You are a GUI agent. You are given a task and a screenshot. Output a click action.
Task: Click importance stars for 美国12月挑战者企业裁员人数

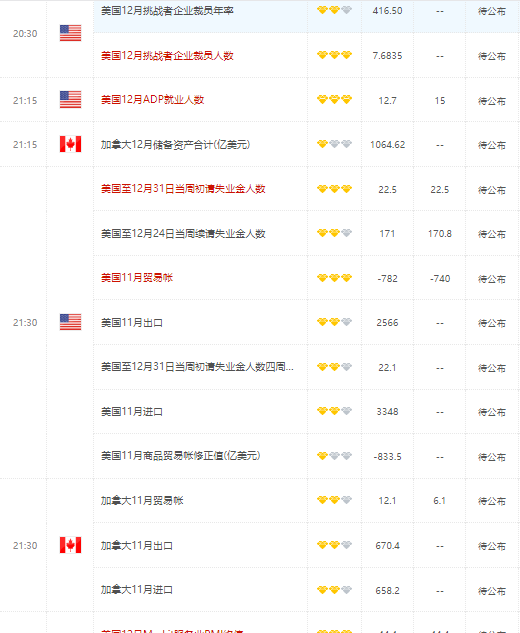point(334,55)
